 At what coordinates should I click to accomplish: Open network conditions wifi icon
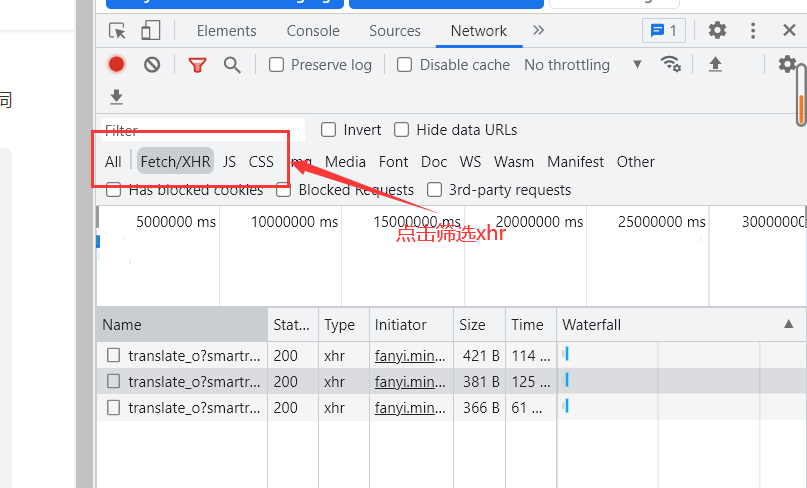click(670, 65)
